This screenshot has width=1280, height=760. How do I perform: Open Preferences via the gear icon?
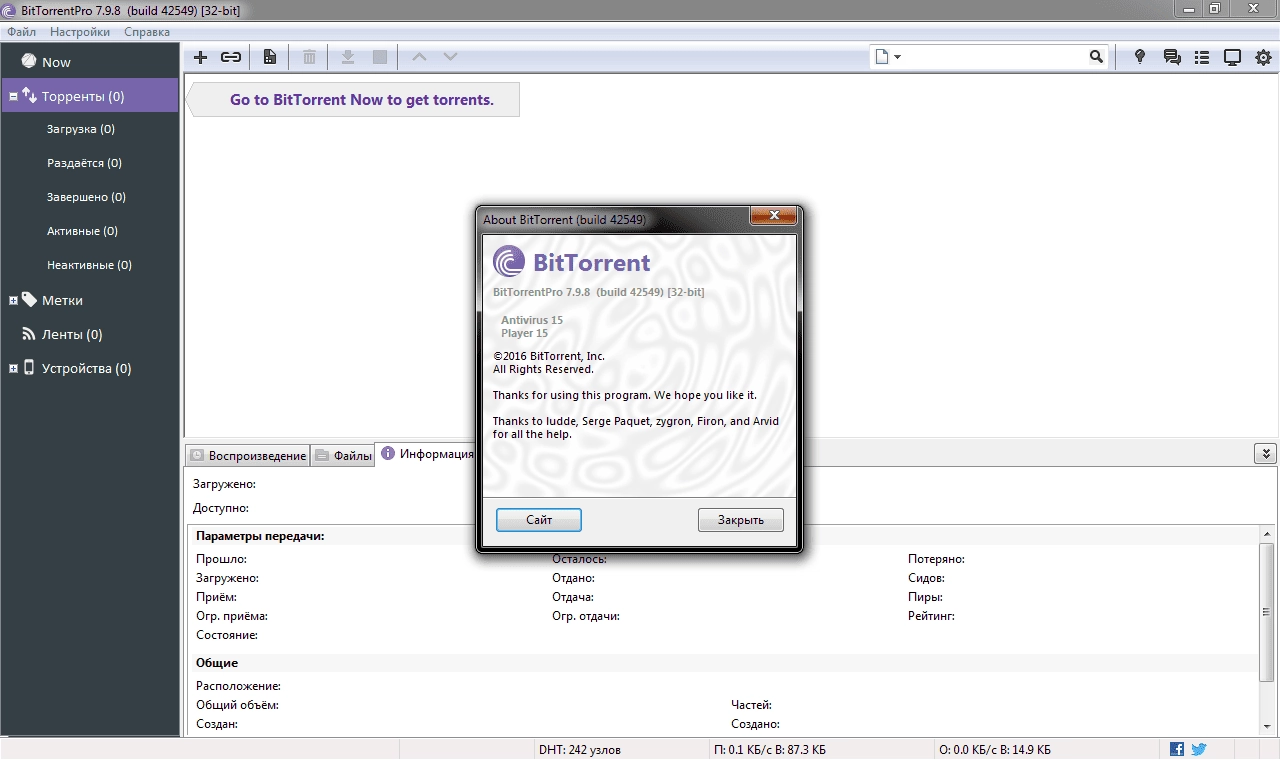[x=1263, y=57]
